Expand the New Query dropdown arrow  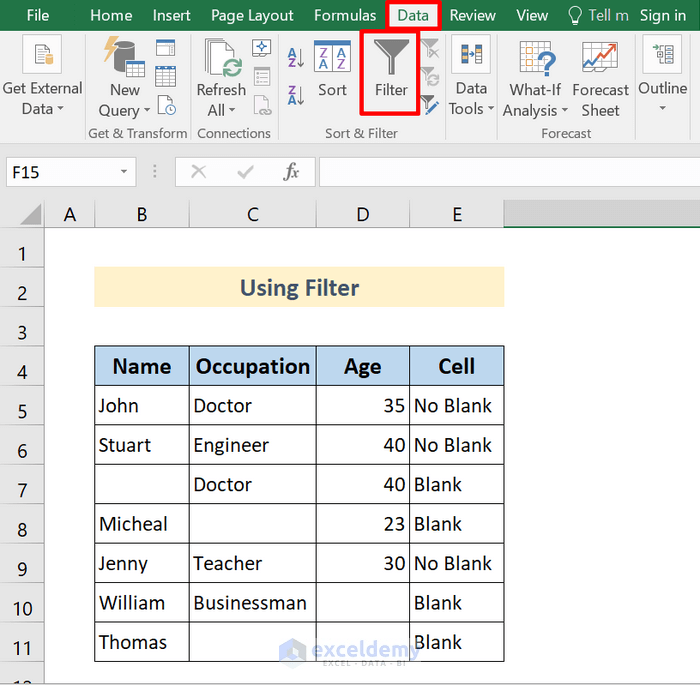pyautogui.click(x=146, y=110)
